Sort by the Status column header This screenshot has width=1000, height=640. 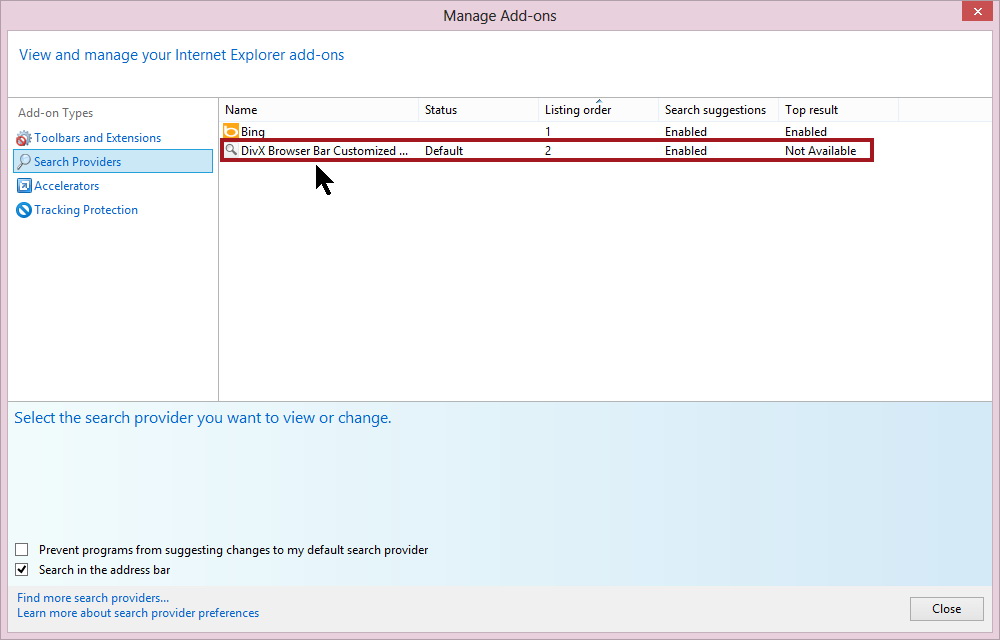coord(478,110)
